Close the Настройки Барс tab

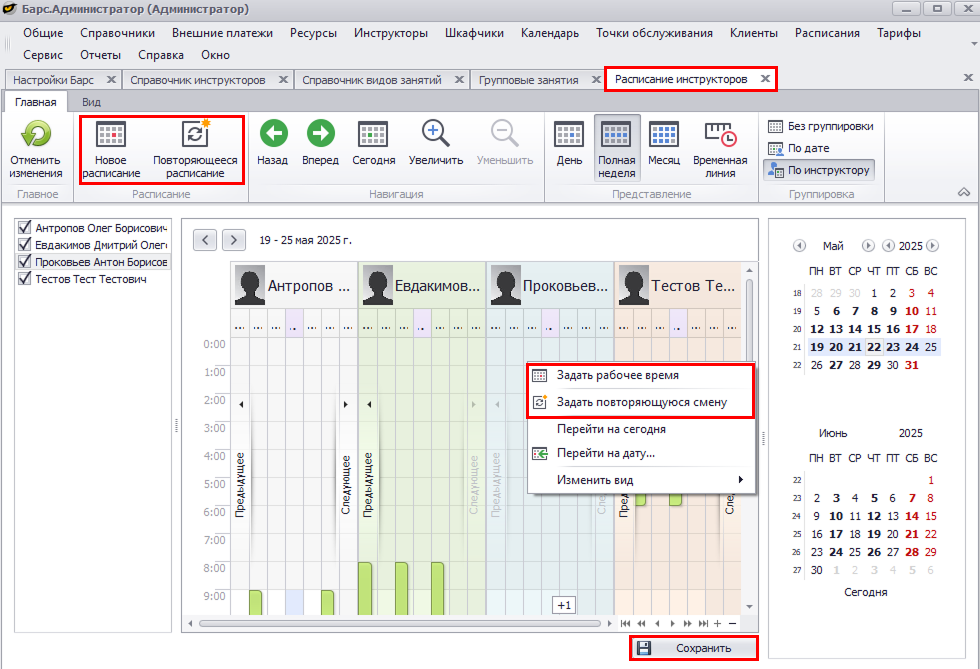(x=111, y=79)
